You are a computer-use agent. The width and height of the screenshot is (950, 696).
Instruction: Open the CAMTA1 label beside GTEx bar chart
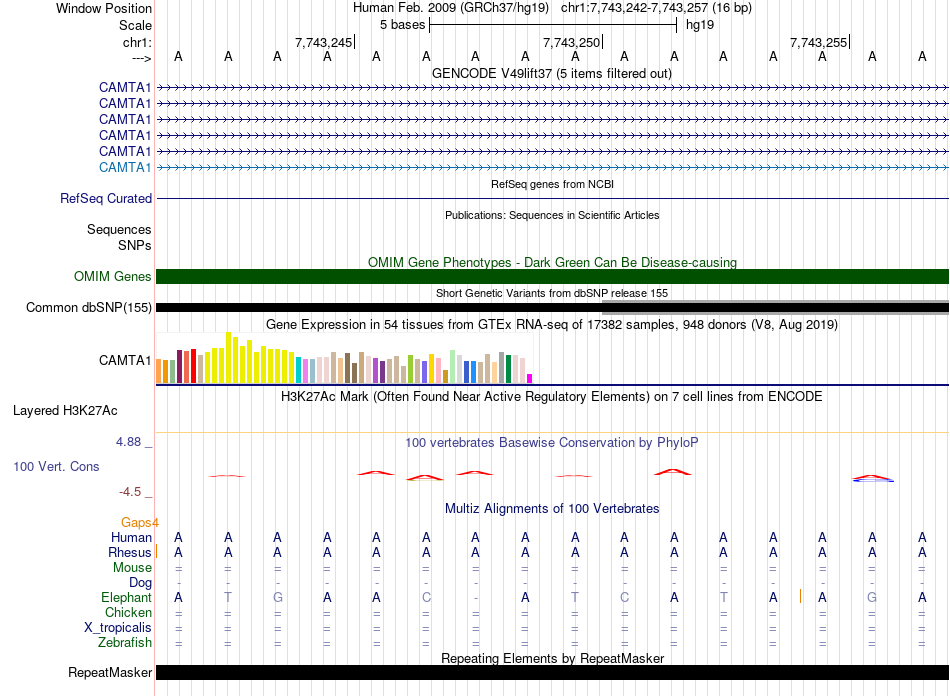[125, 361]
